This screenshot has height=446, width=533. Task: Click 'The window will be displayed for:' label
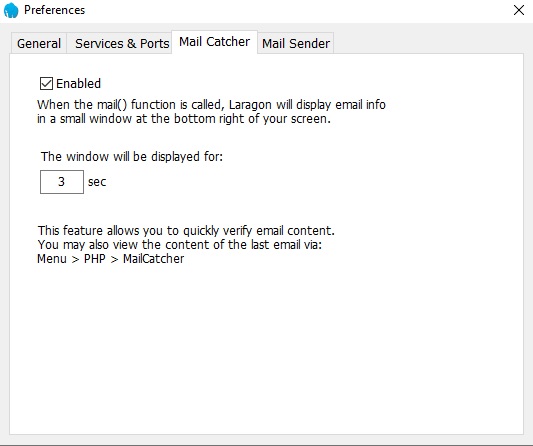(x=132, y=157)
